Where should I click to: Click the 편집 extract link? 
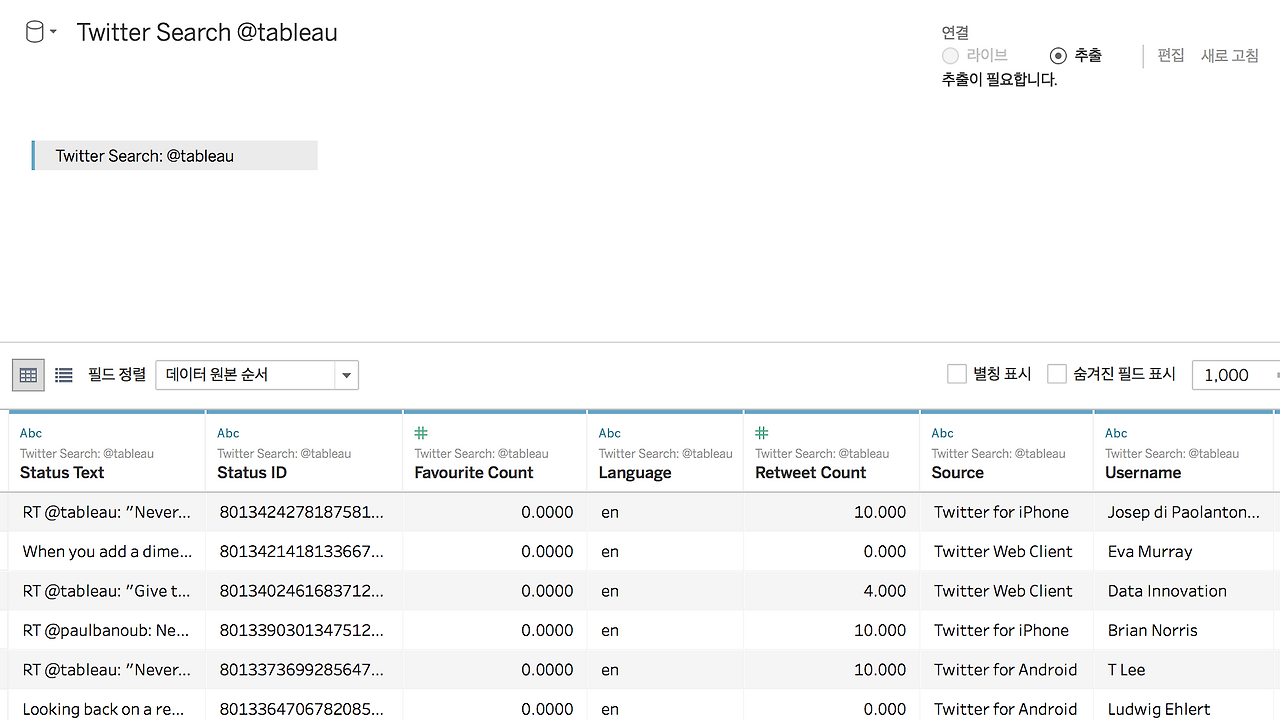click(x=1171, y=56)
